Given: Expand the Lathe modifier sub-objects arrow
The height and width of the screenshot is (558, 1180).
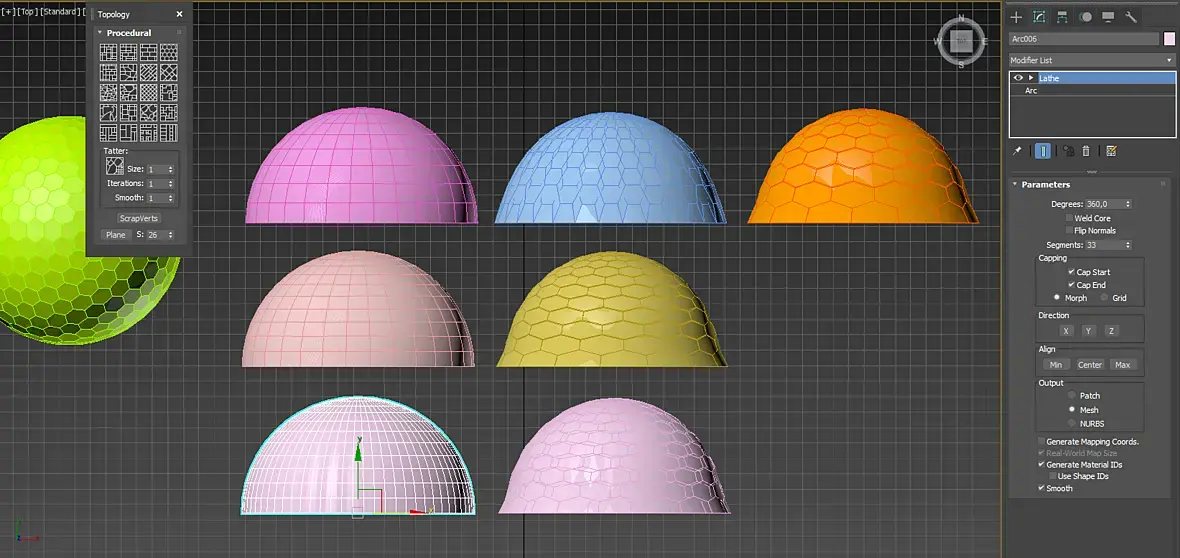Looking at the screenshot, I should coord(1031,78).
